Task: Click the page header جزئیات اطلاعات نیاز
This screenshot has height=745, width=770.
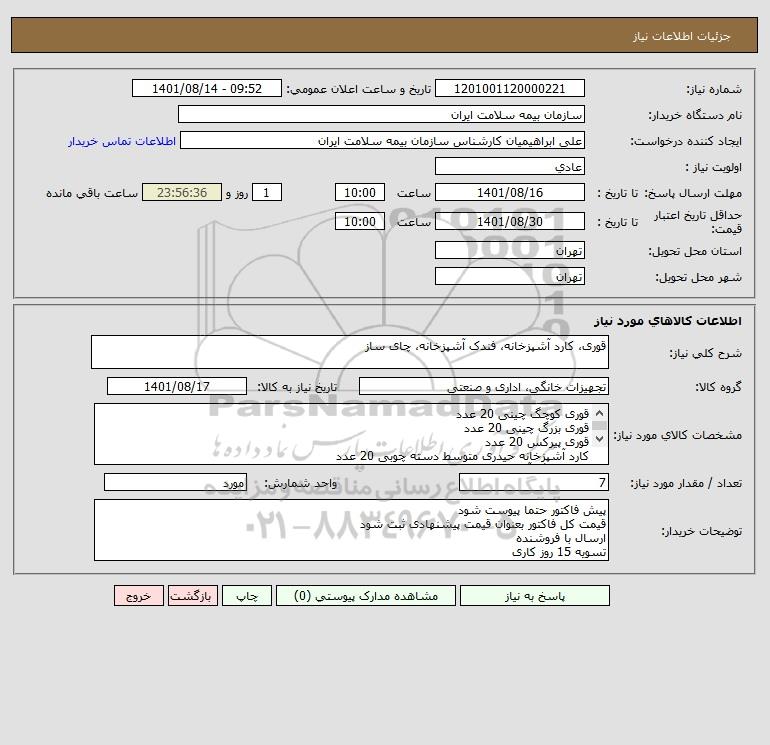Action: point(682,36)
